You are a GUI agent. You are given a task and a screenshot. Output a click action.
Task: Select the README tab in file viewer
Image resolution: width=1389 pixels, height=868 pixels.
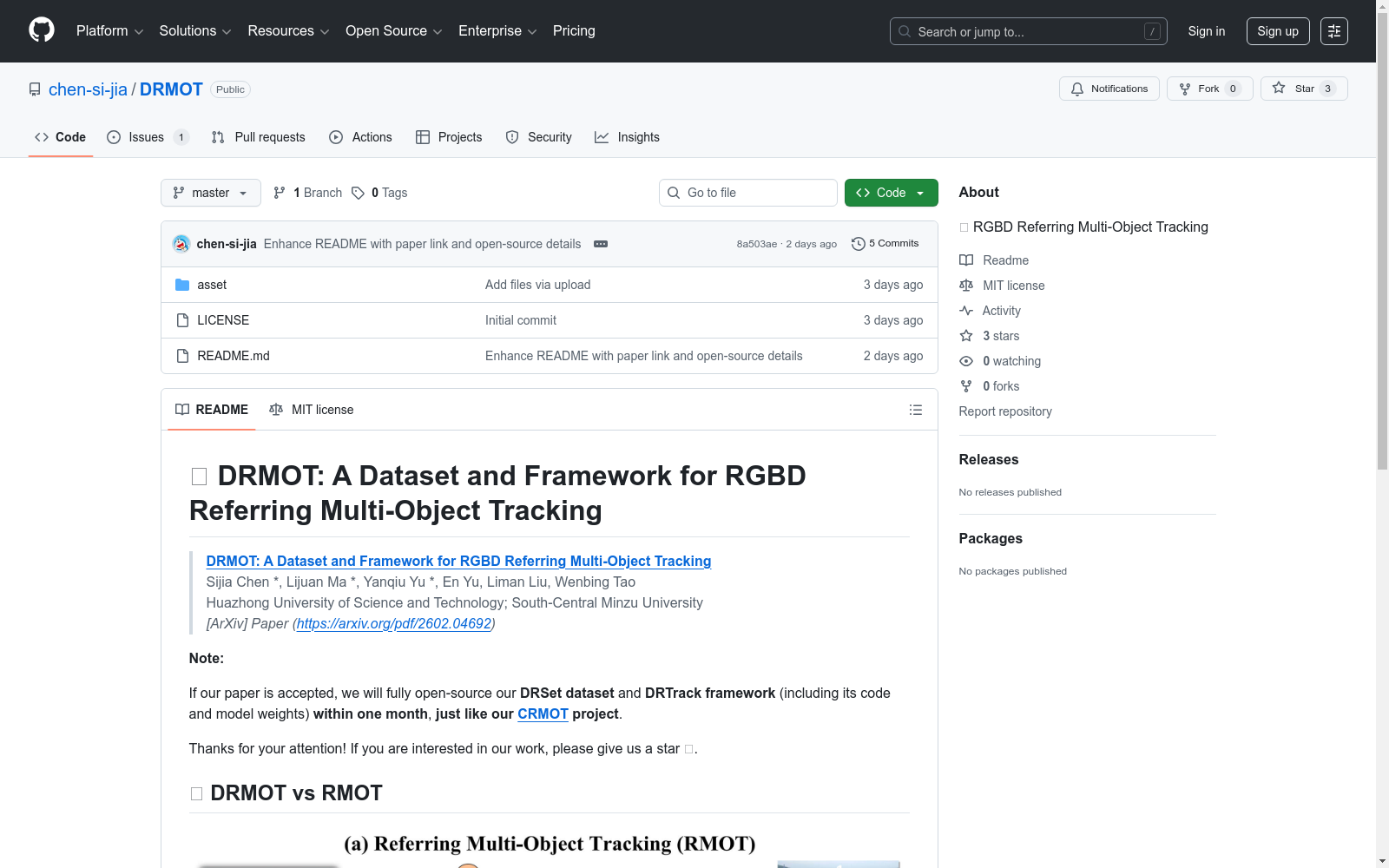(x=212, y=410)
